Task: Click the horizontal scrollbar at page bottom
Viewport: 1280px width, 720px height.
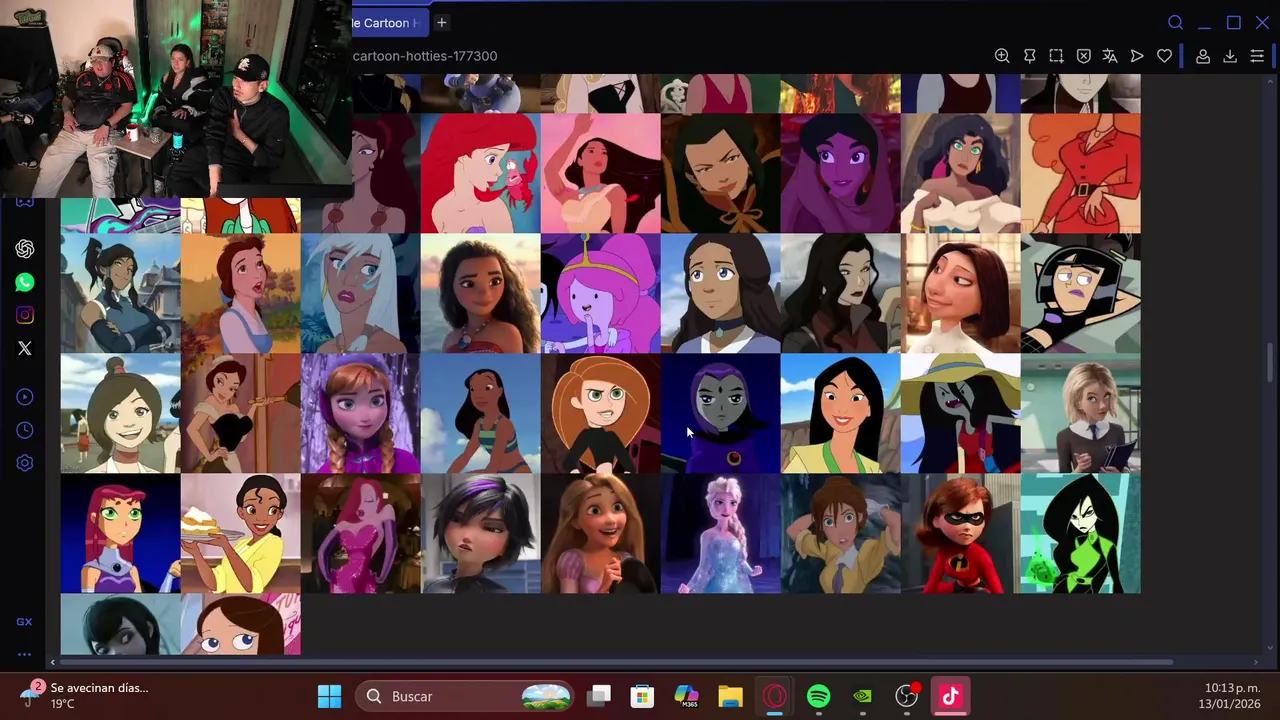Action: (x=616, y=662)
